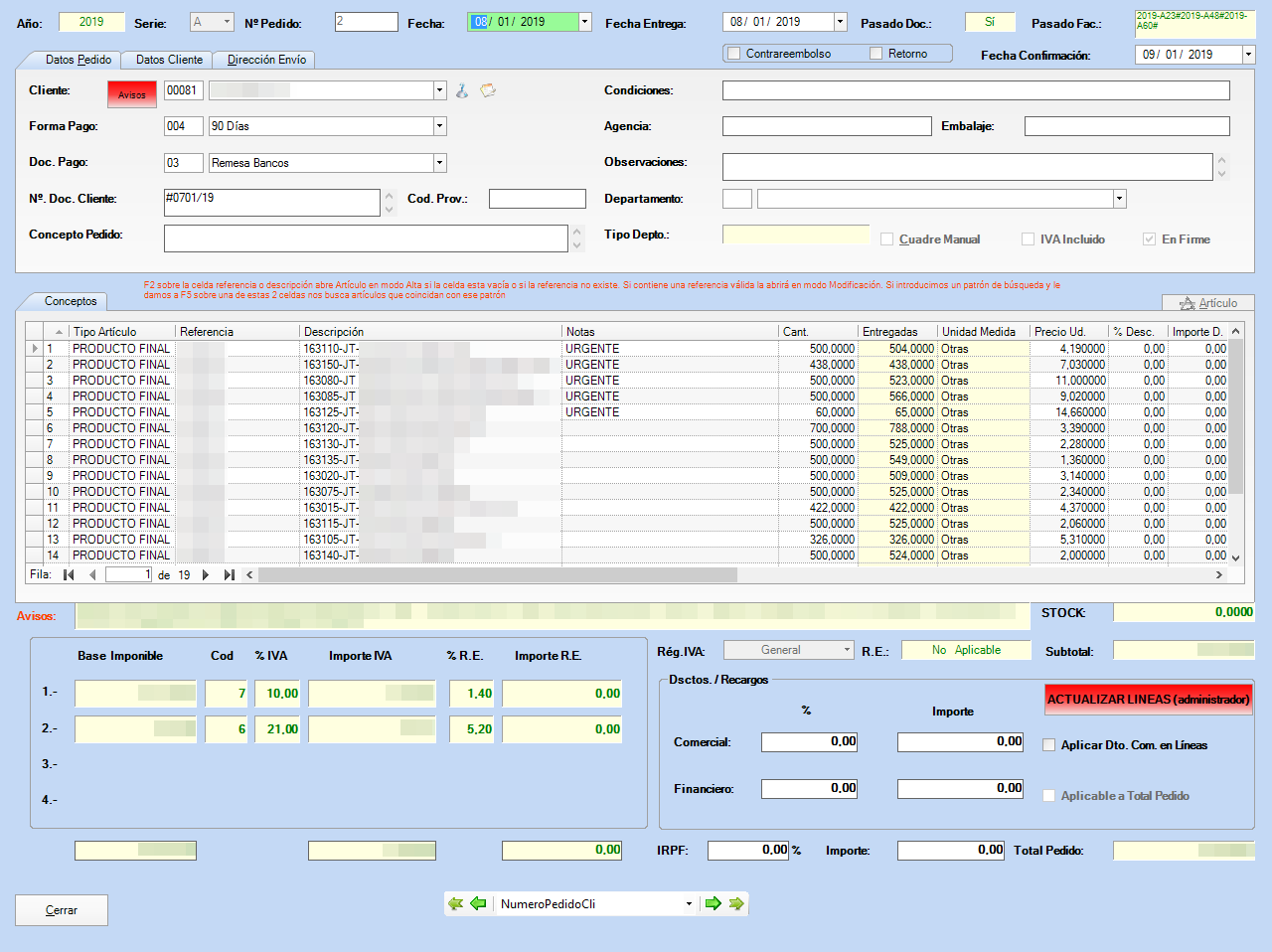
Task: Check Aplicar Dto. Com. en Líneas
Action: tap(1048, 745)
